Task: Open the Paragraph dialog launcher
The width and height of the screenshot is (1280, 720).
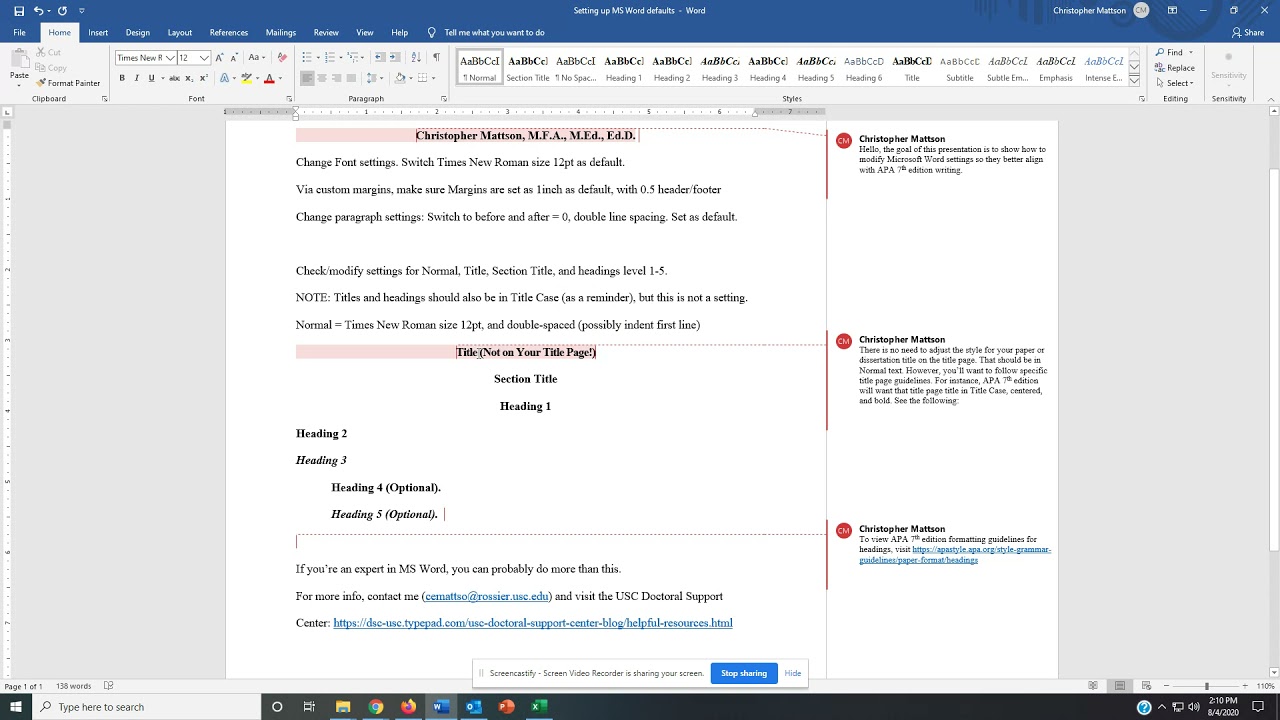Action: (444, 99)
